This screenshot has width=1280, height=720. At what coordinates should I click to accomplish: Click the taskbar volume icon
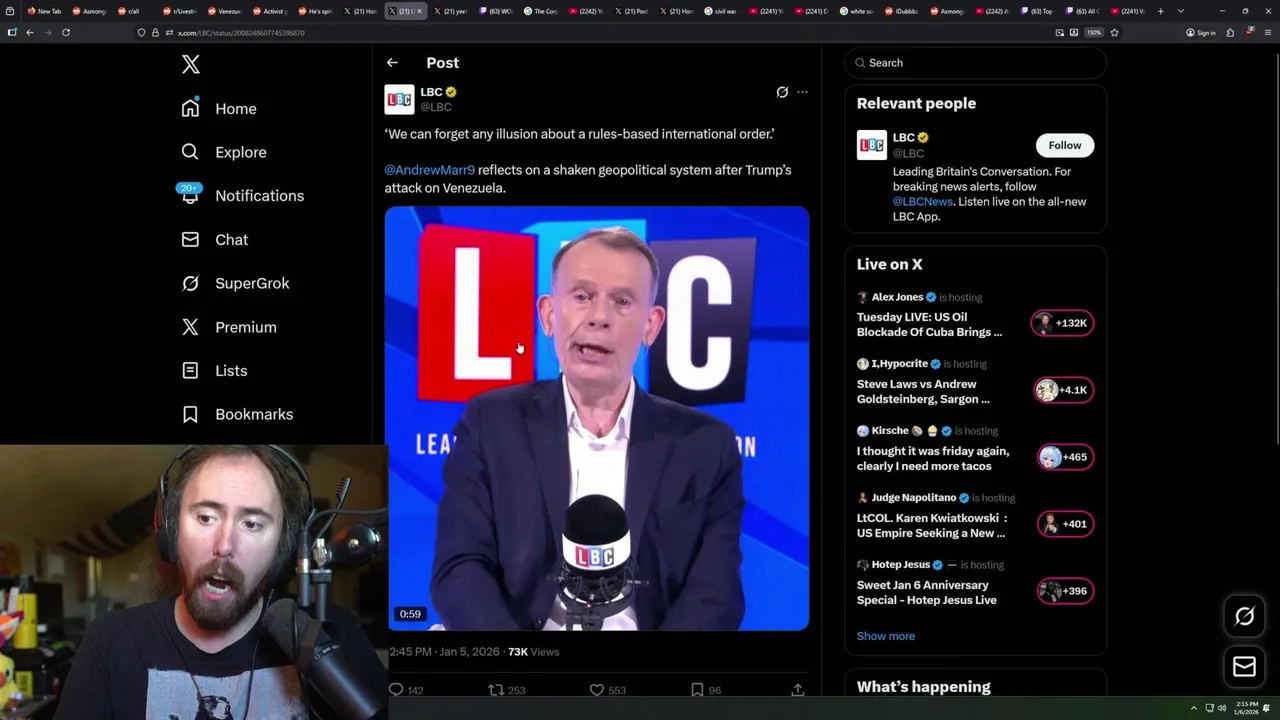tap(1221, 708)
